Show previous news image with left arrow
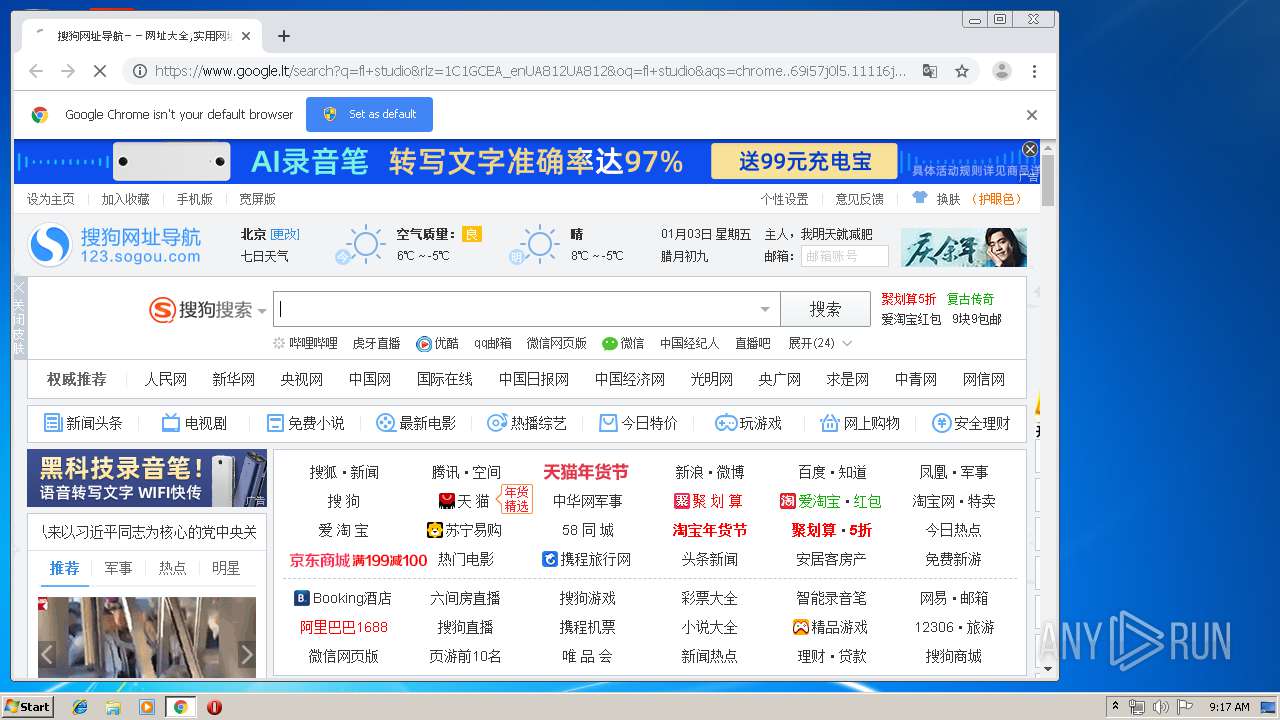Screen dimensions: 1280x720 [x=47, y=655]
